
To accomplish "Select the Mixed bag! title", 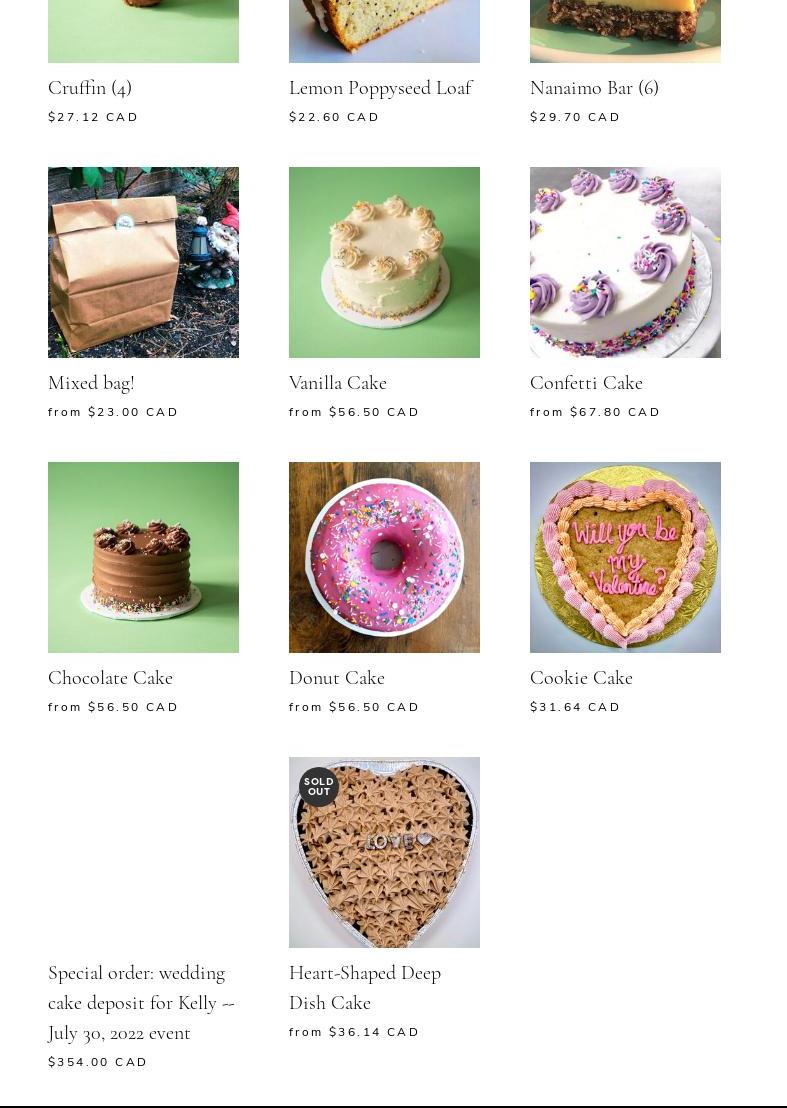I will coord(91,383).
